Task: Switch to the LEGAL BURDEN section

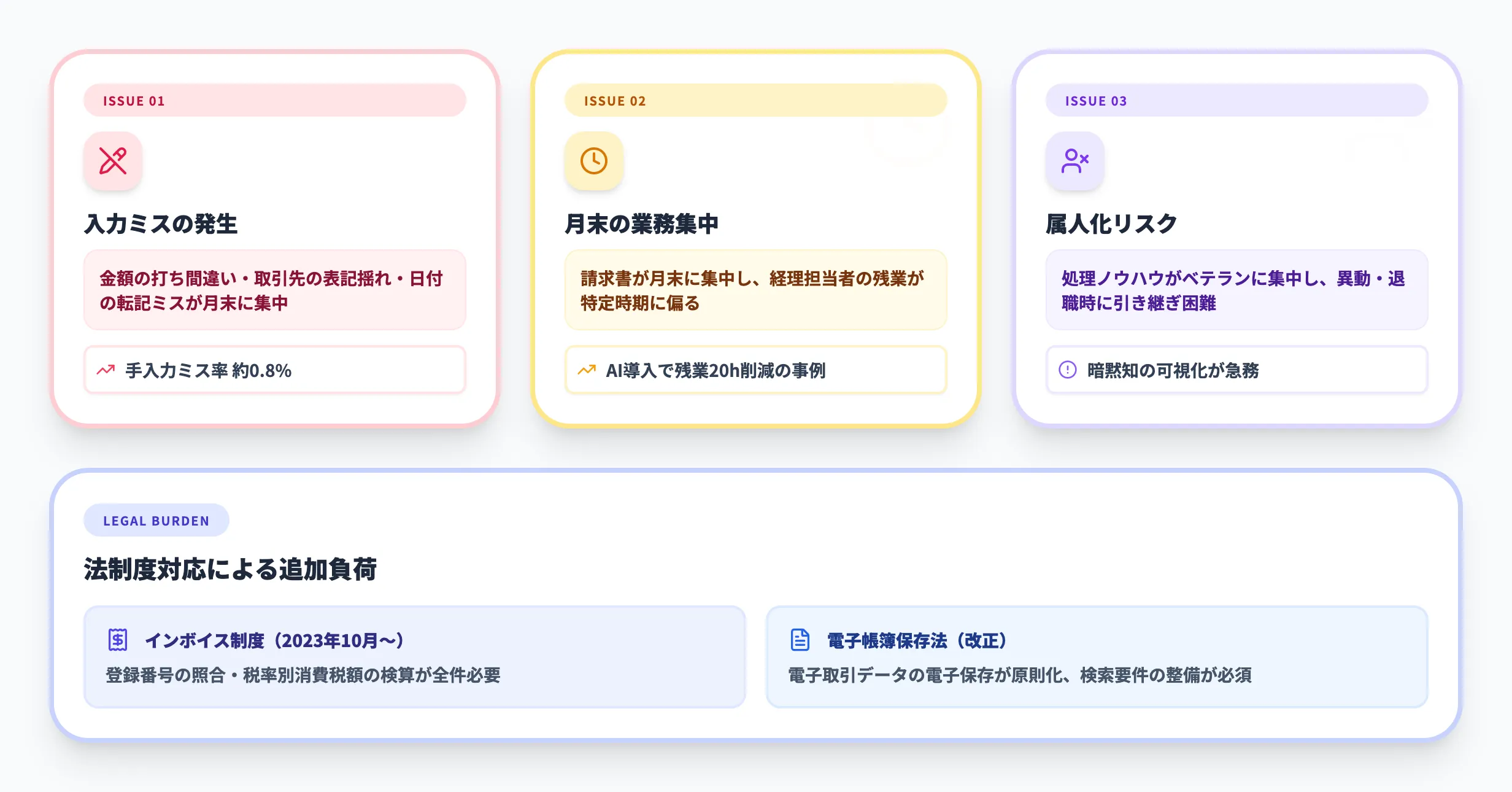Action: [156, 520]
